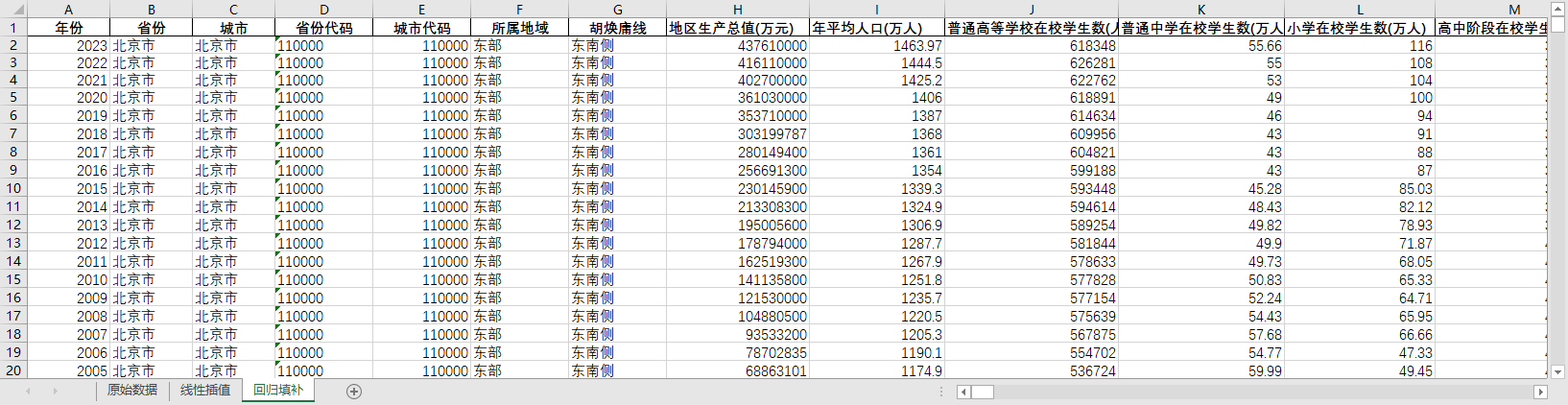
Task: Select the 回归填补 sheet tab
Action: click(278, 390)
